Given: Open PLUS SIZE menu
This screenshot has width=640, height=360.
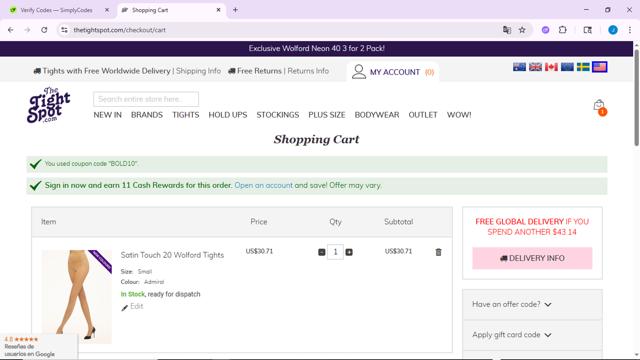Looking at the screenshot, I should [327, 115].
